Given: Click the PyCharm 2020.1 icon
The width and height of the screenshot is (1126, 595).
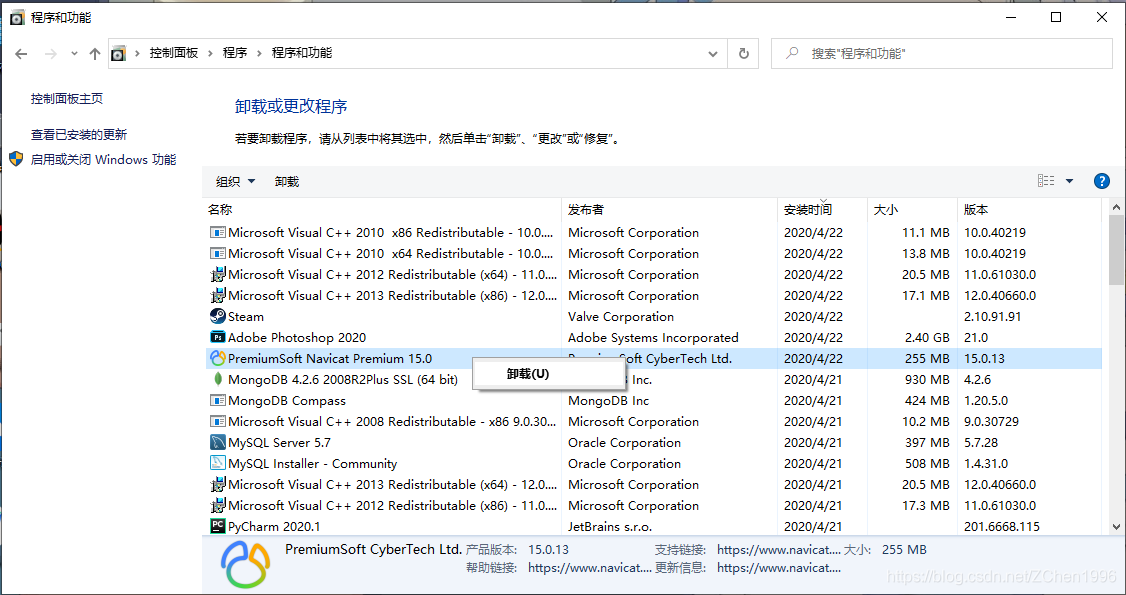Looking at the screenshot, I should point(218,526).
